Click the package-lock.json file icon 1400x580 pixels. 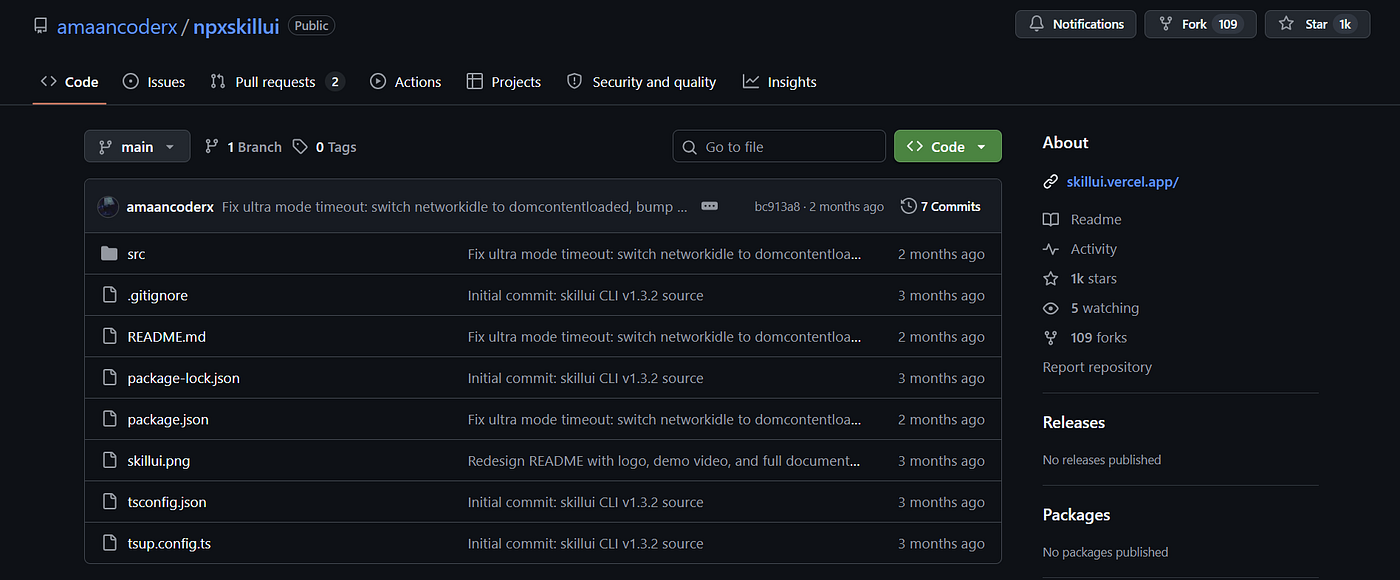point(109,378)
